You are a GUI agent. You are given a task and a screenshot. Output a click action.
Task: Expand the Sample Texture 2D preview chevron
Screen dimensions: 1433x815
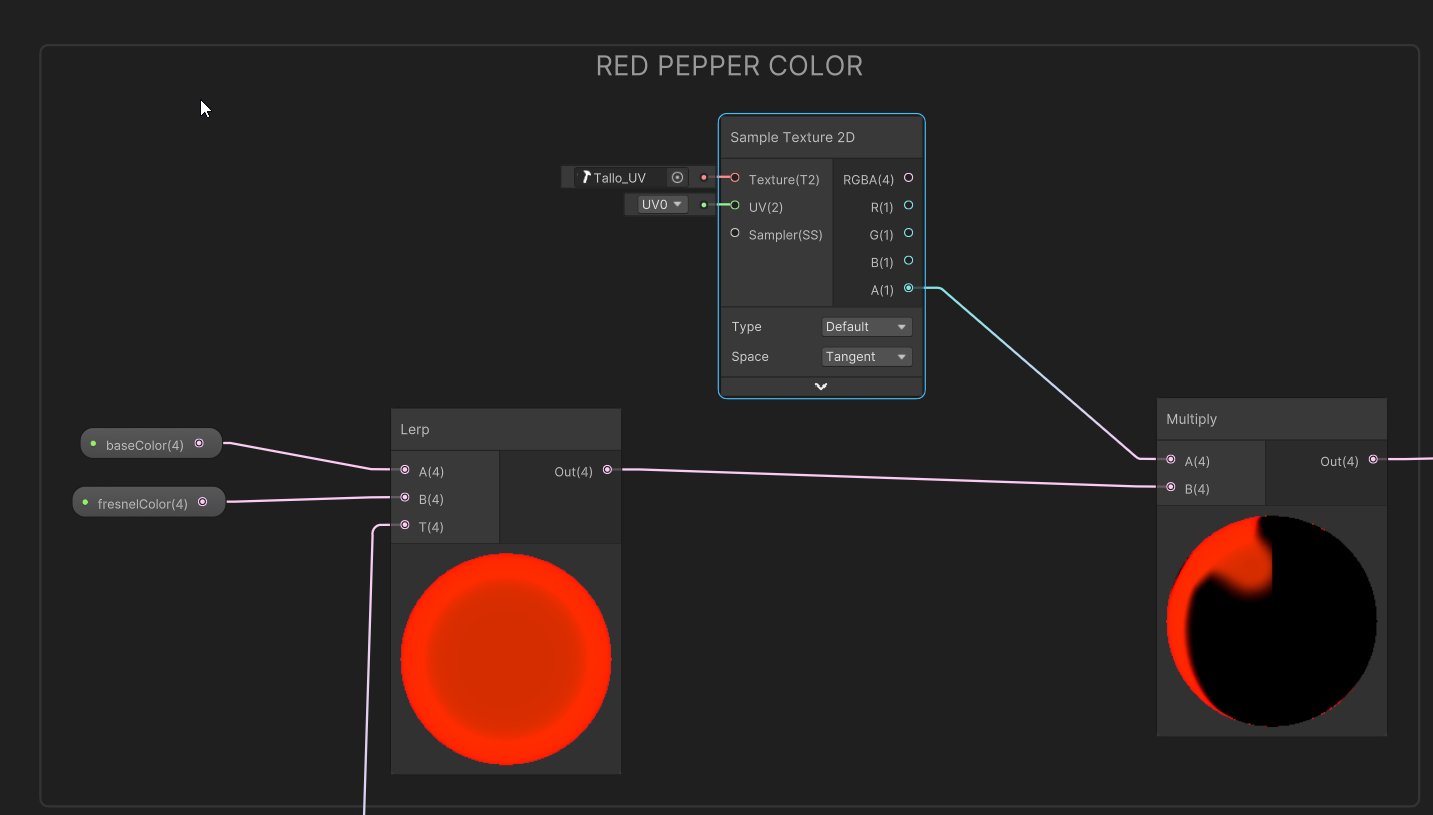pyautogui.click(x=821, y=387)
